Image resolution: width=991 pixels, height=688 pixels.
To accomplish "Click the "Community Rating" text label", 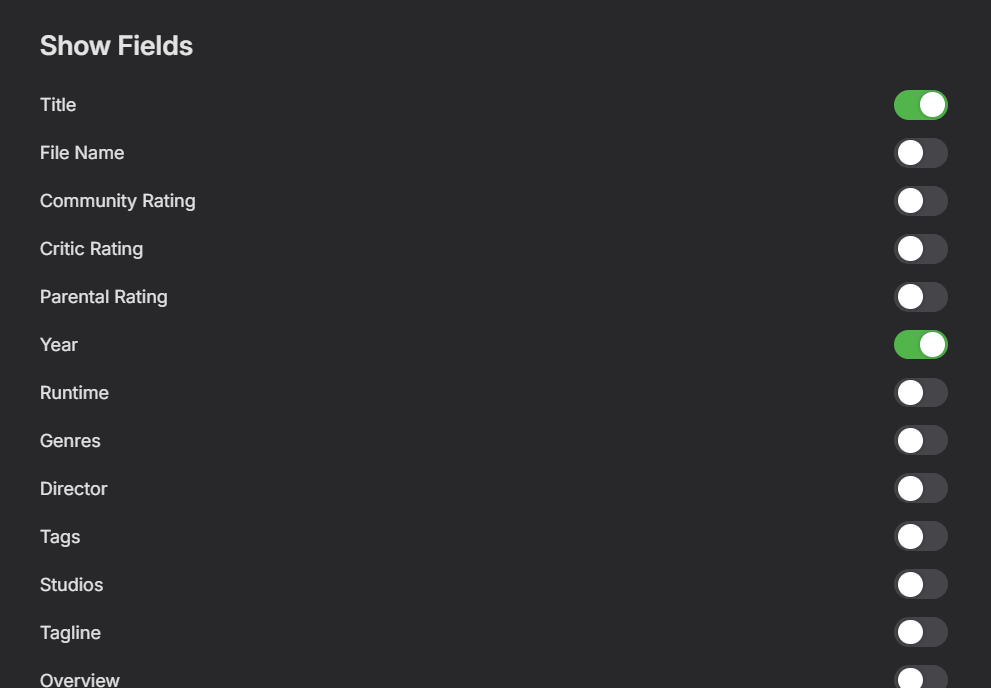I will pos(117,201).
